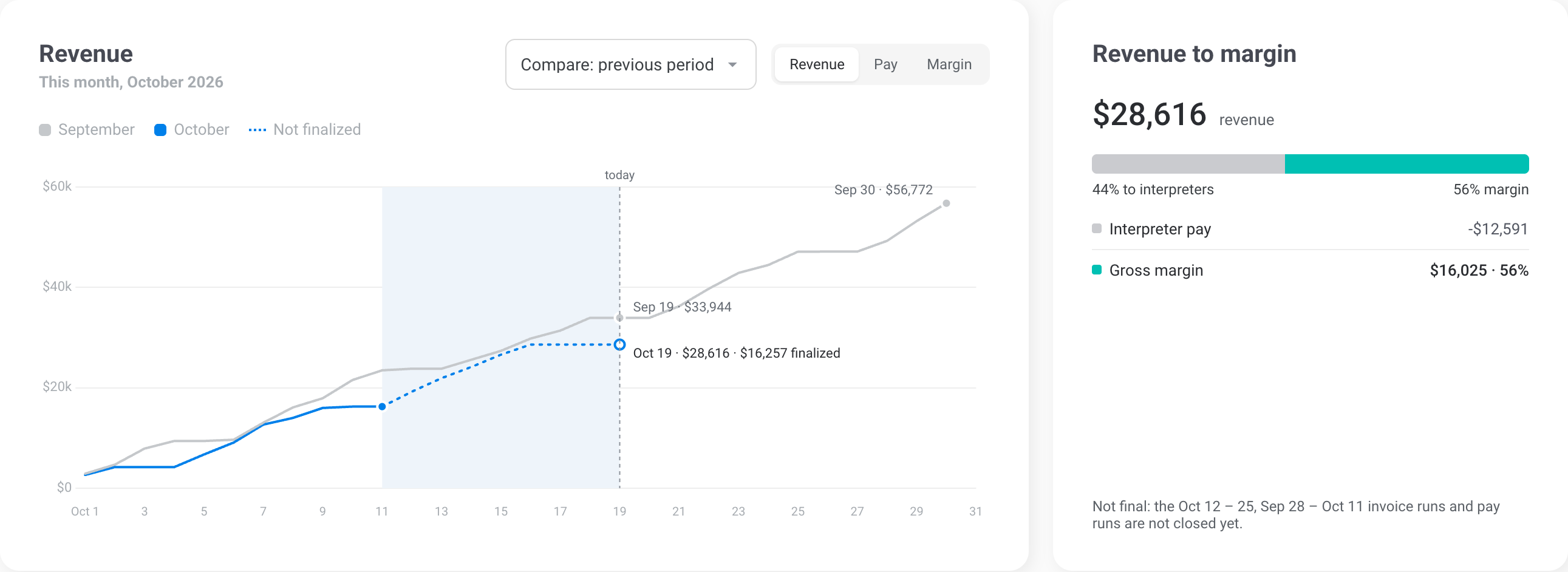
Task: Click the teal margin segment of bar
Action: [x=1406, y=165]
